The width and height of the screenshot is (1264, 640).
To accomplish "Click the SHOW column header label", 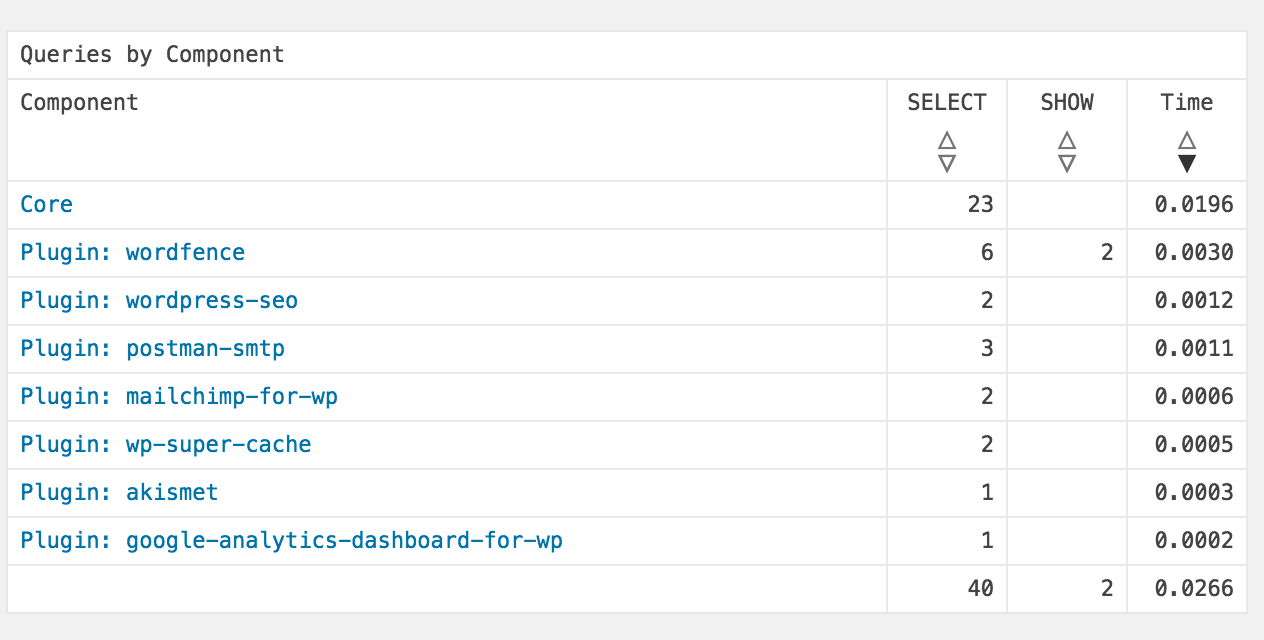I will click(1067, 102).
